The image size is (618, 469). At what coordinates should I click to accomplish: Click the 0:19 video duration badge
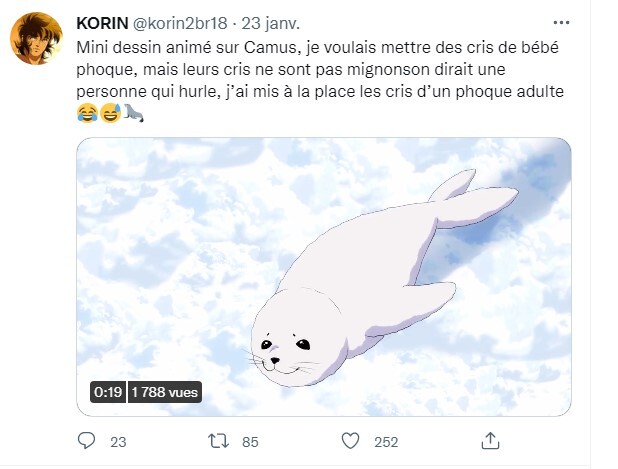106,392
